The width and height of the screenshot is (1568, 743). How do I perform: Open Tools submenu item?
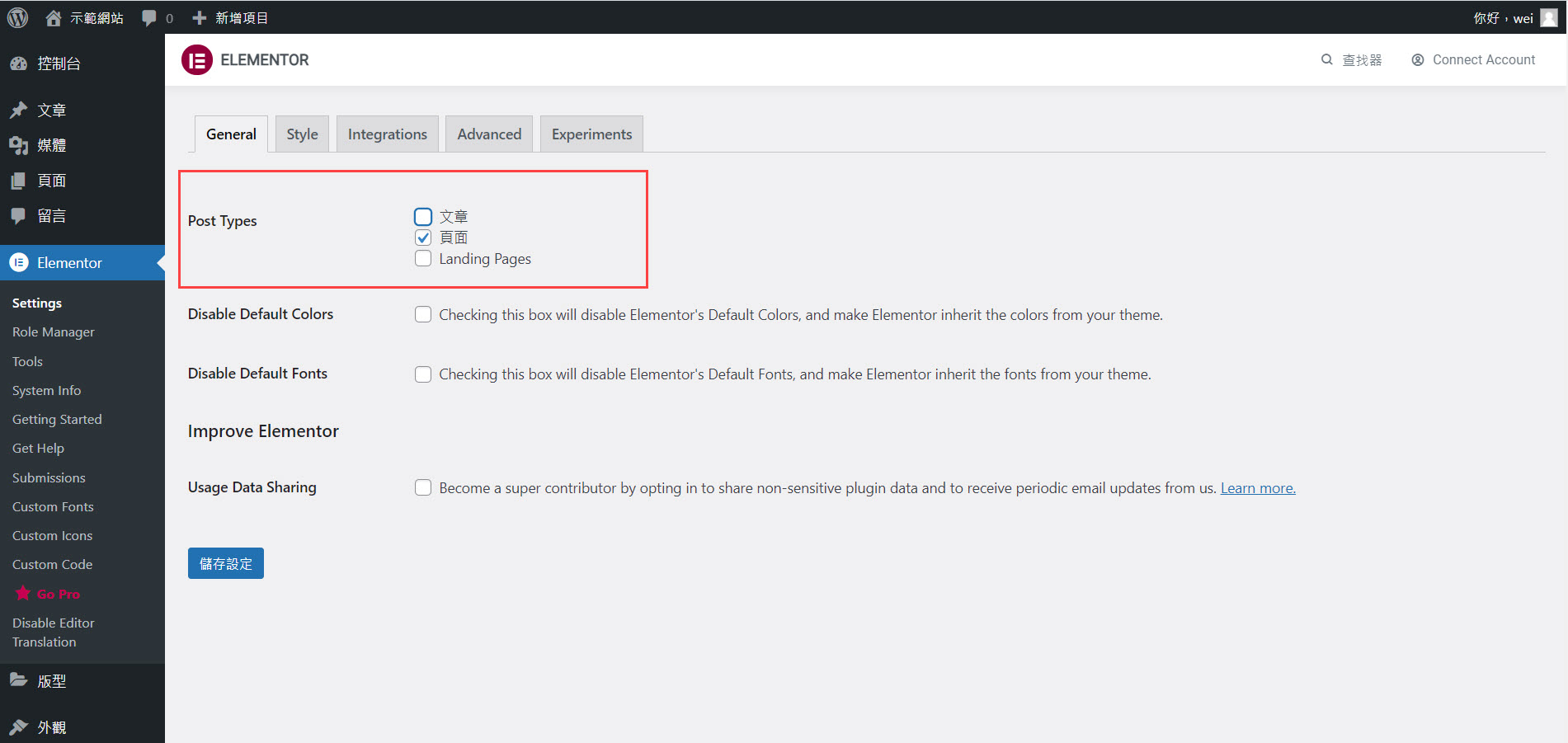pos(27,361)
